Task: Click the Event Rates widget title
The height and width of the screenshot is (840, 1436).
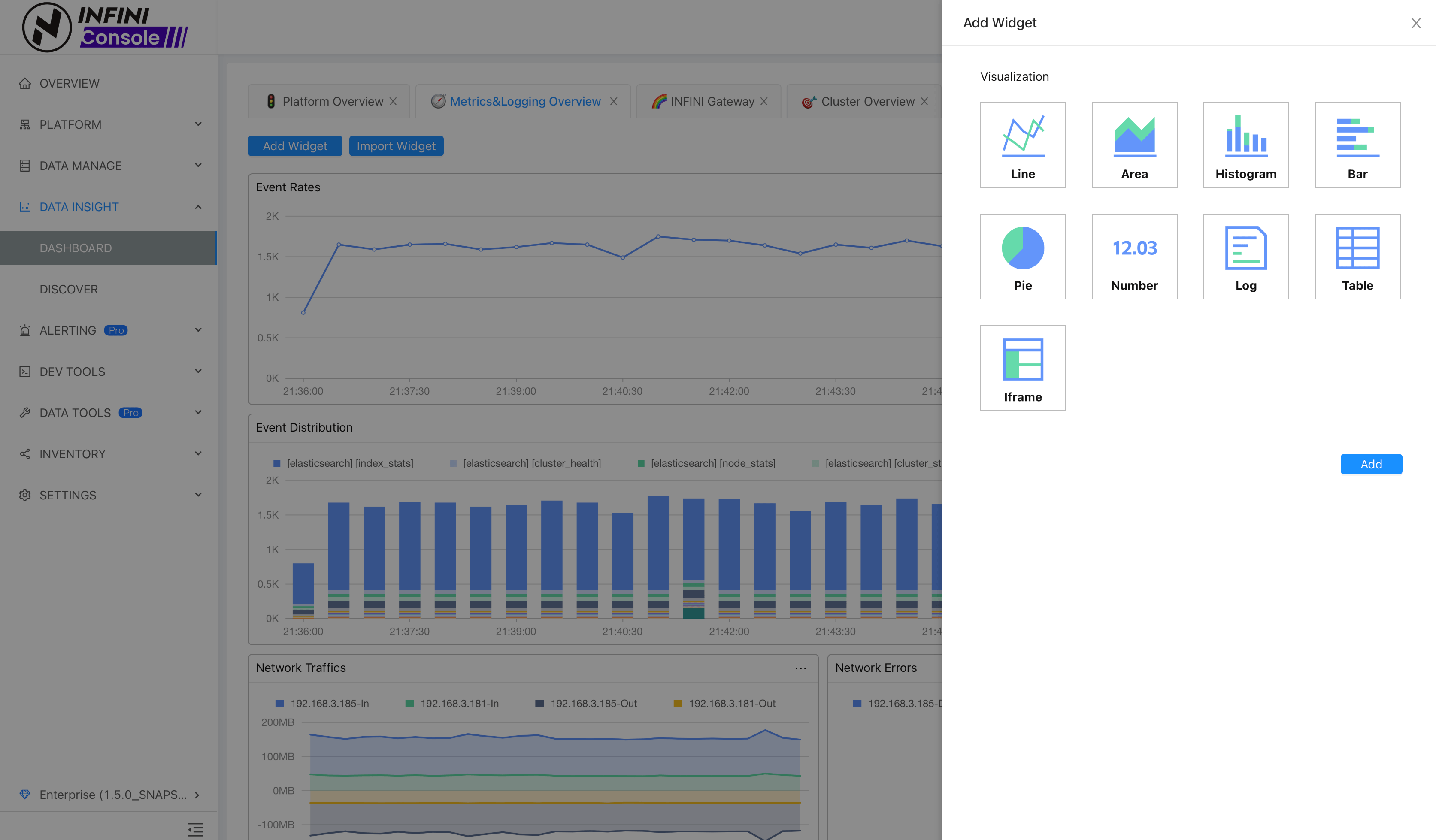Action: click(x=288, y=187)
